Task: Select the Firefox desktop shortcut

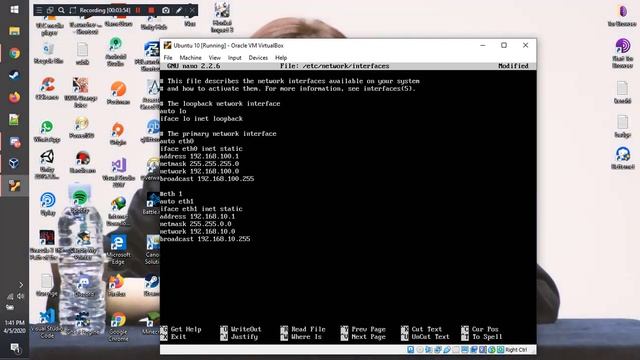Action: (116, 285)
